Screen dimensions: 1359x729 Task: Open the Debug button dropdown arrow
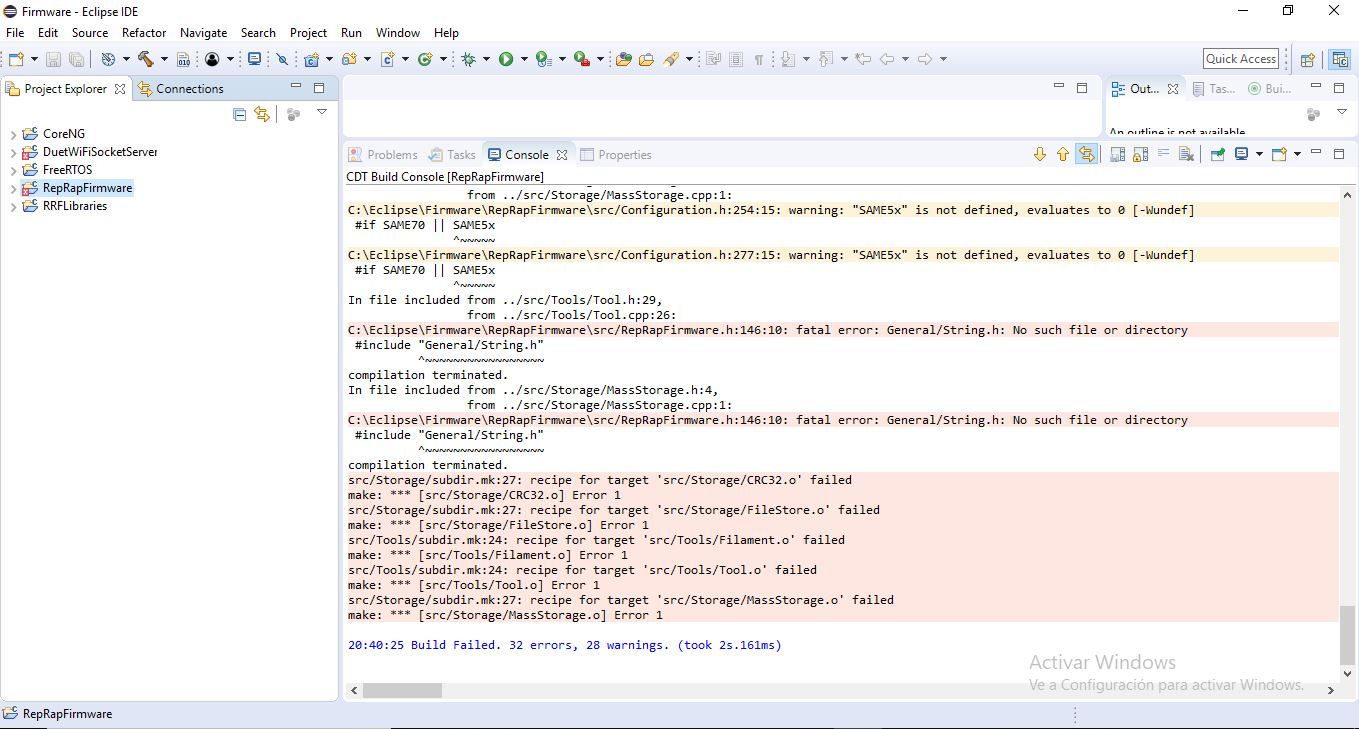click(486, 59)
